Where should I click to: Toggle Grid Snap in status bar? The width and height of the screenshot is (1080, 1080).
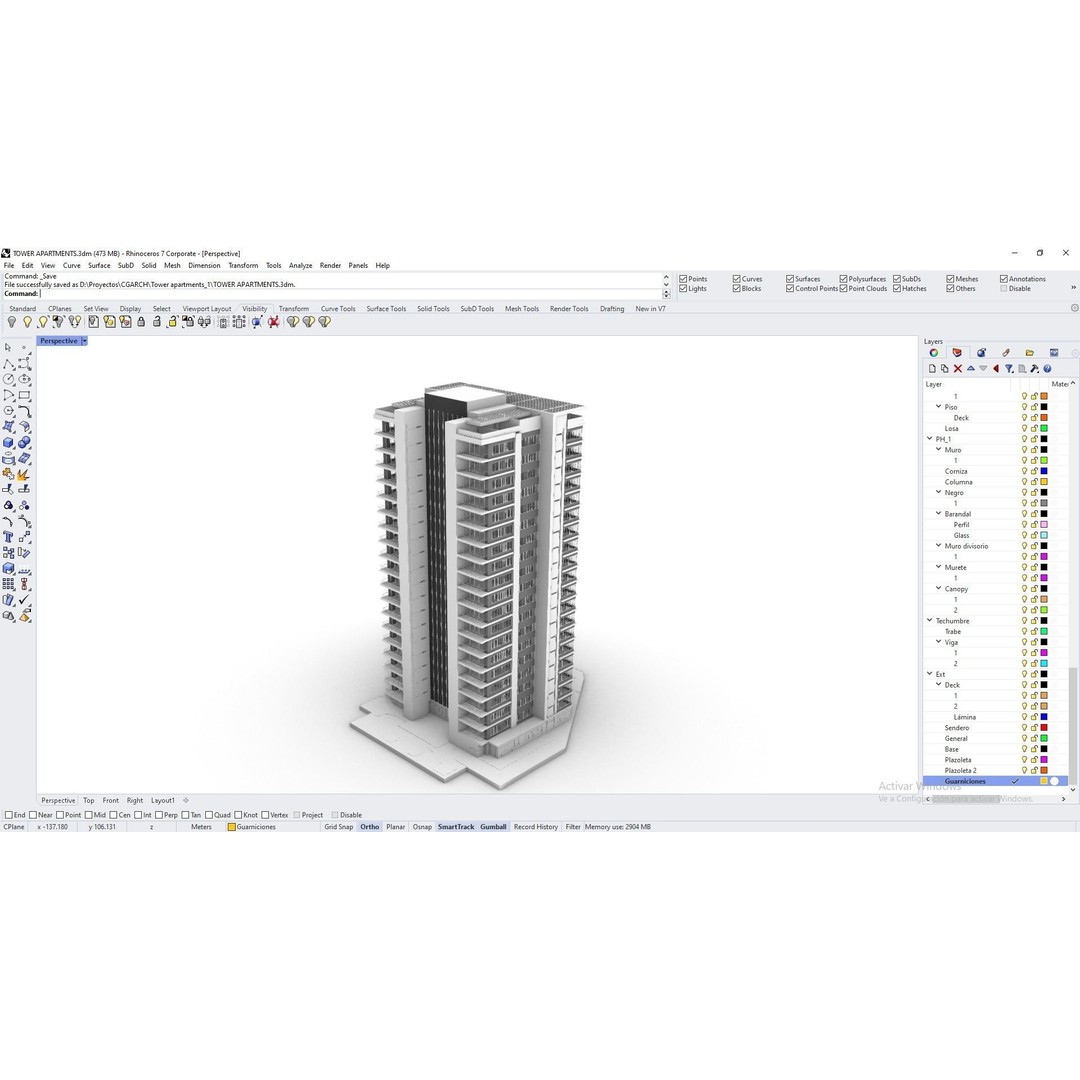click(x=338, y=827)
